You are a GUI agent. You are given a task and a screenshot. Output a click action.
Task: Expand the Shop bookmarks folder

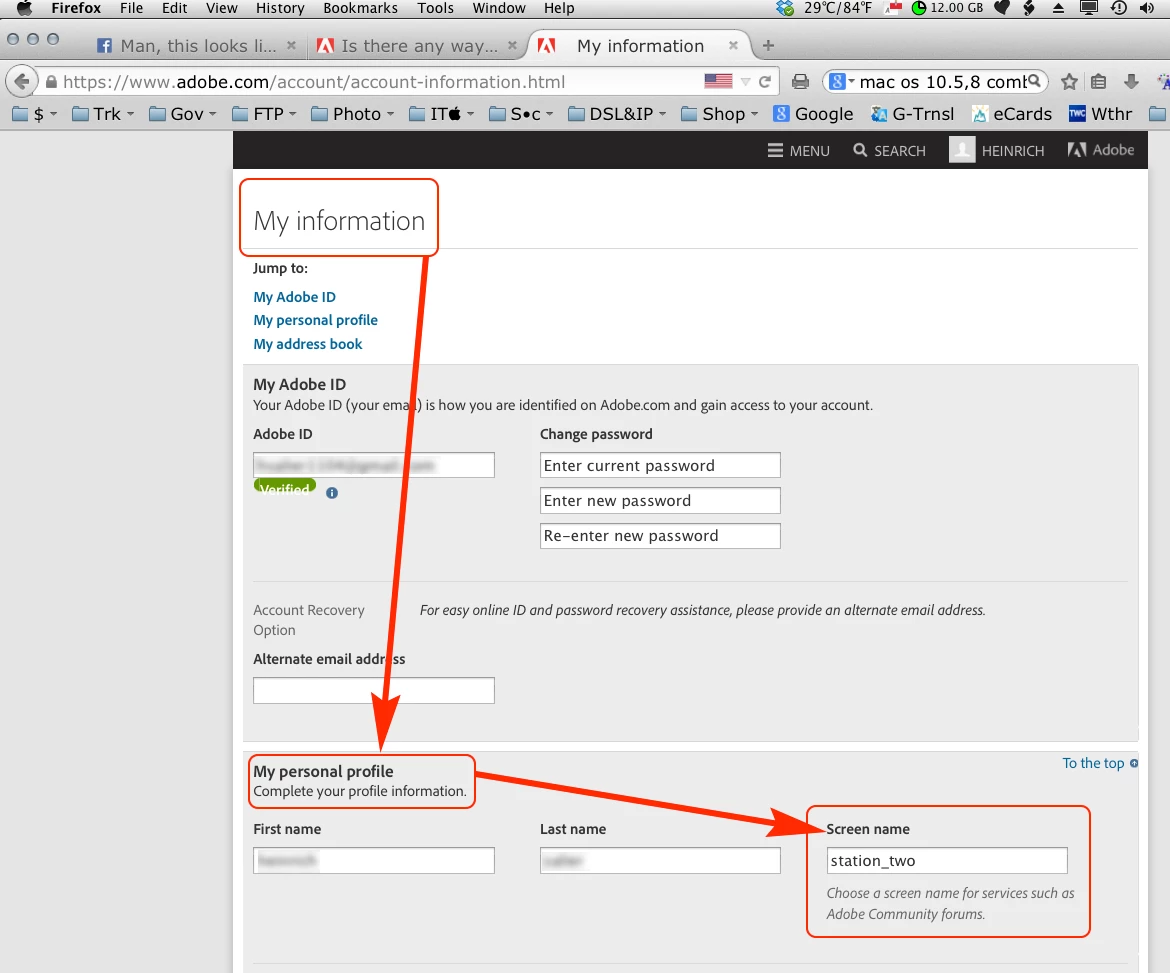719,113
